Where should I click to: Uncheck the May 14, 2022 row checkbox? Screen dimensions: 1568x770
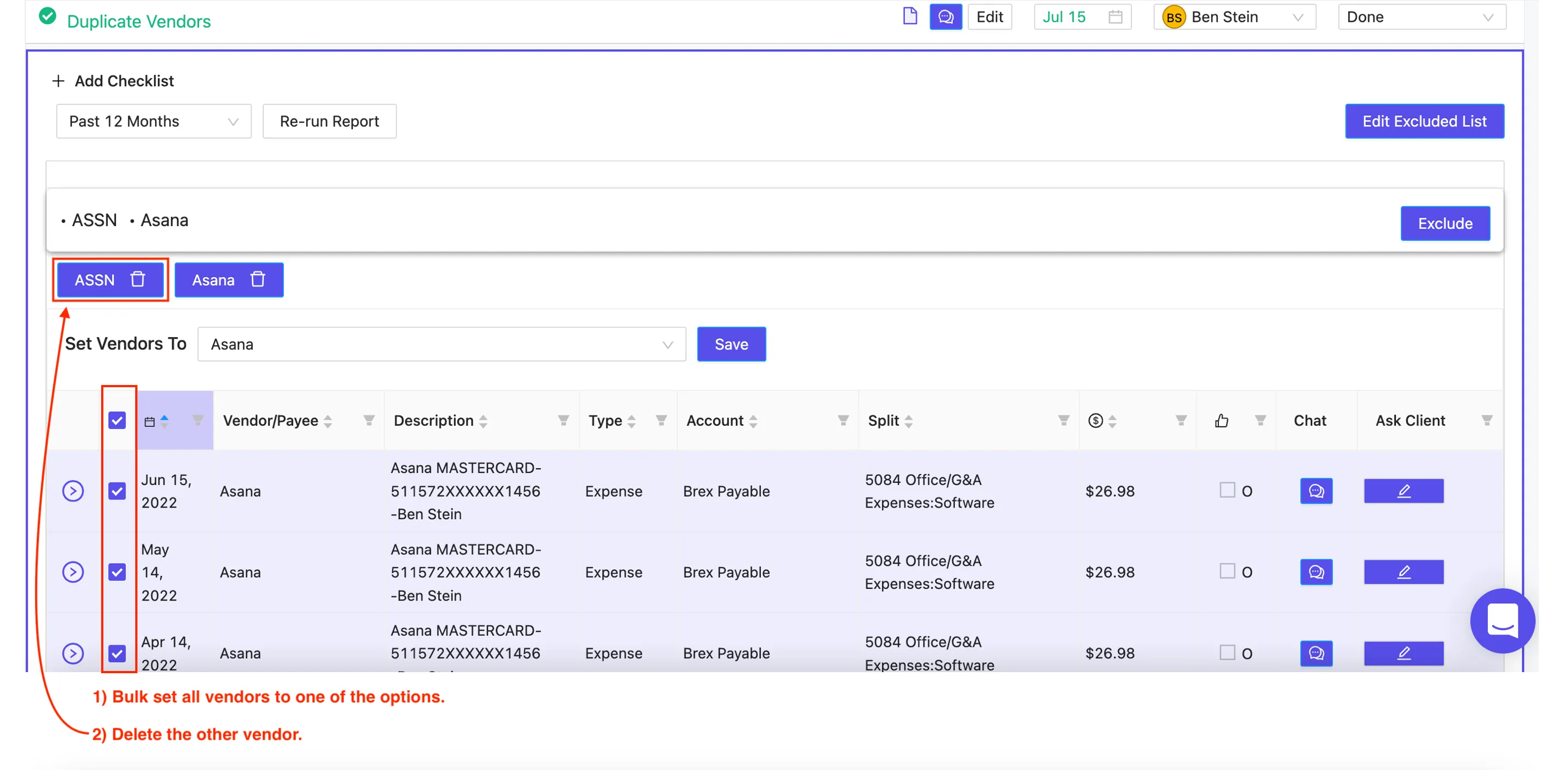117,571
